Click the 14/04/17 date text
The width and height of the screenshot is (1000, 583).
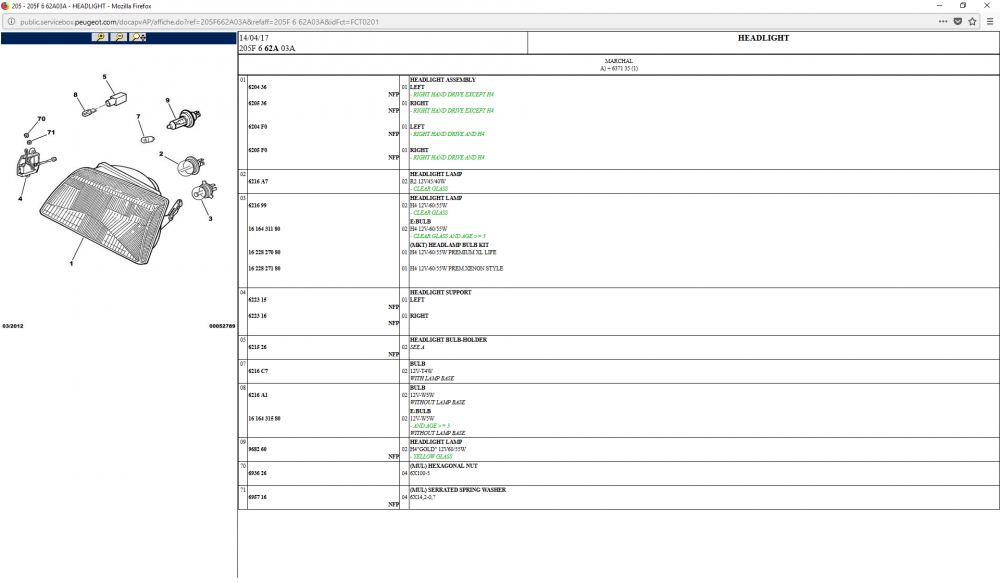(254, 38)
